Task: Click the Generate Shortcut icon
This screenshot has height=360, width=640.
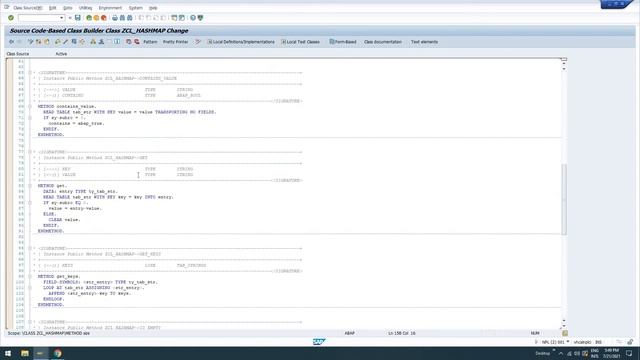Action: pos(182,18)
